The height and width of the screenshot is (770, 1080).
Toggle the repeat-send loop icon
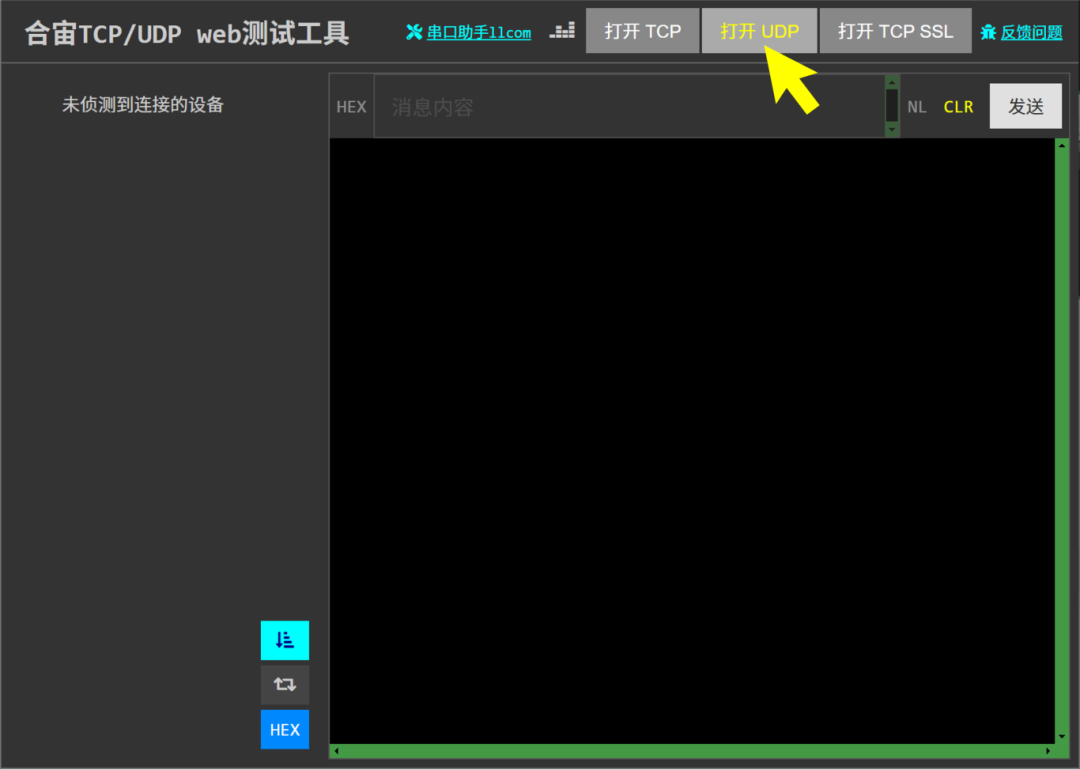coord(285,684)
